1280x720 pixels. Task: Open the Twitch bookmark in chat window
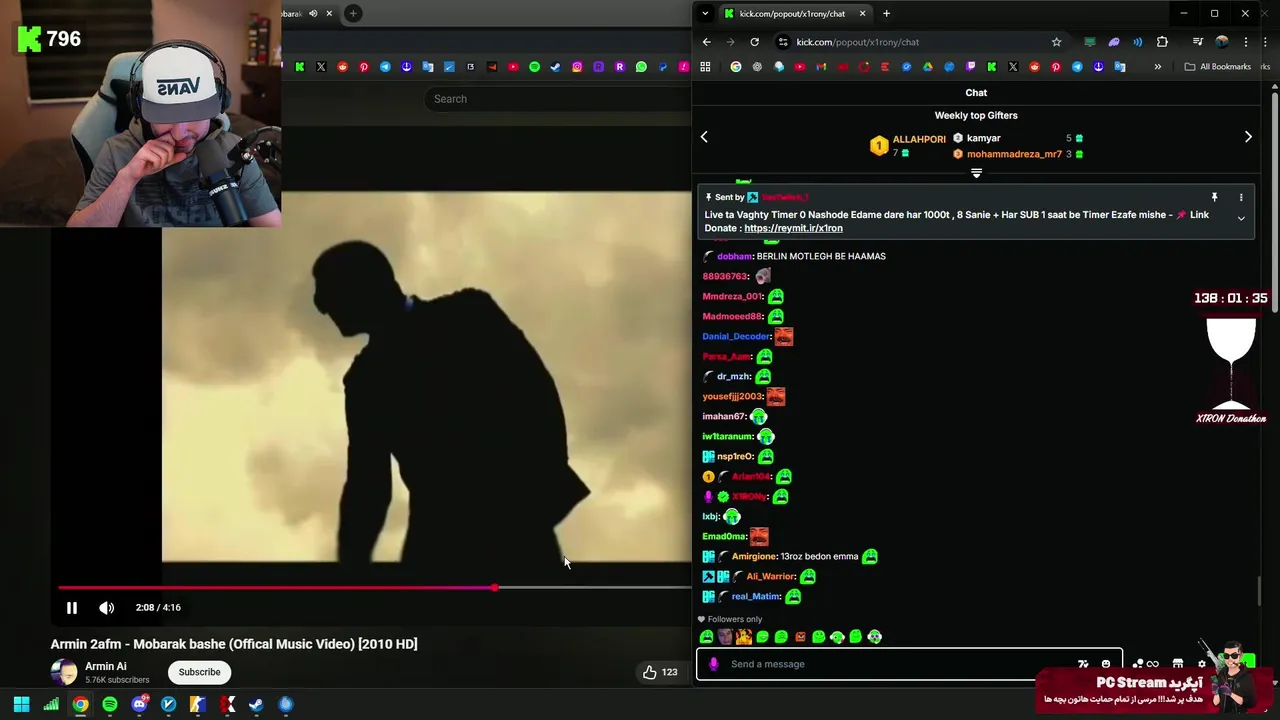(971, 67)
